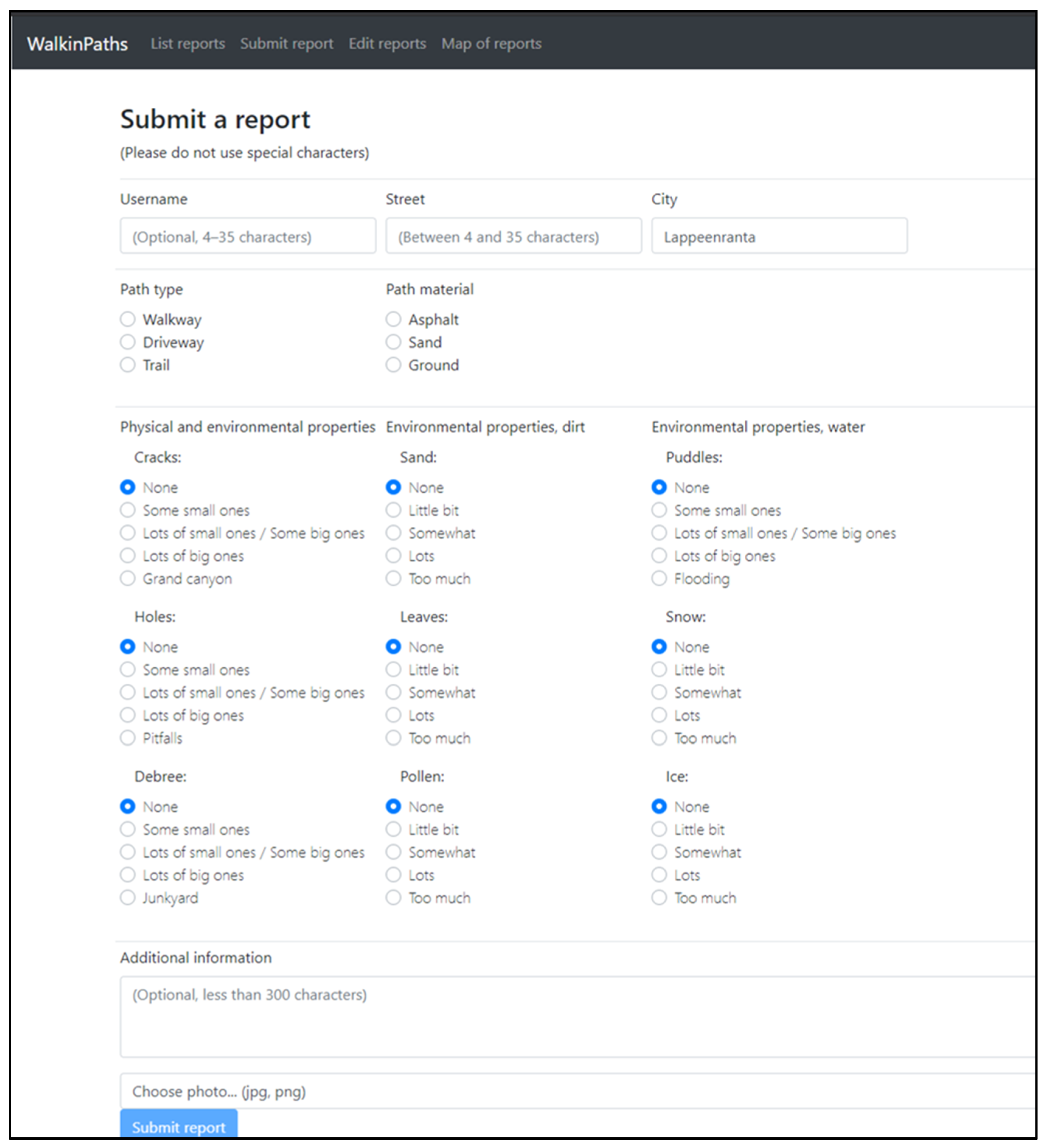The width and height of the screenshot is (1043, 1148).
Task: Set Pollen to Too much
Action: click(x=393, y=898)
